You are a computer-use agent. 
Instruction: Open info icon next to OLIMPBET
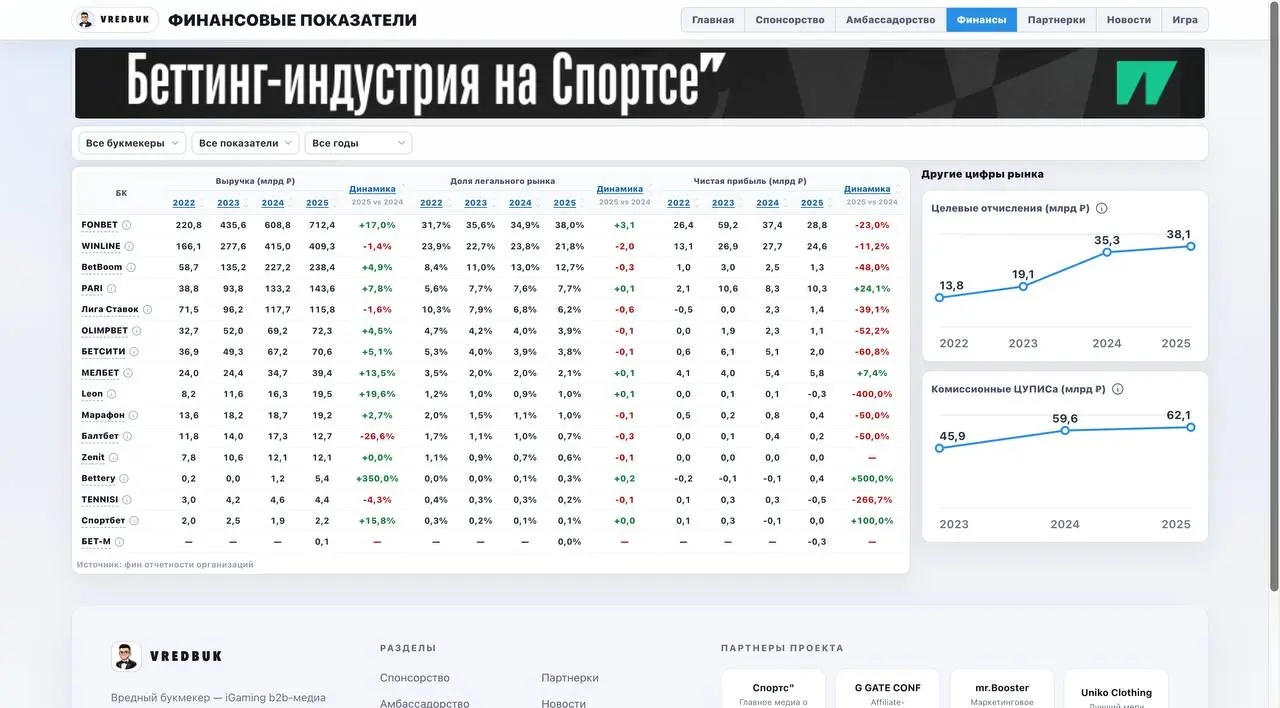pos(137,331)
